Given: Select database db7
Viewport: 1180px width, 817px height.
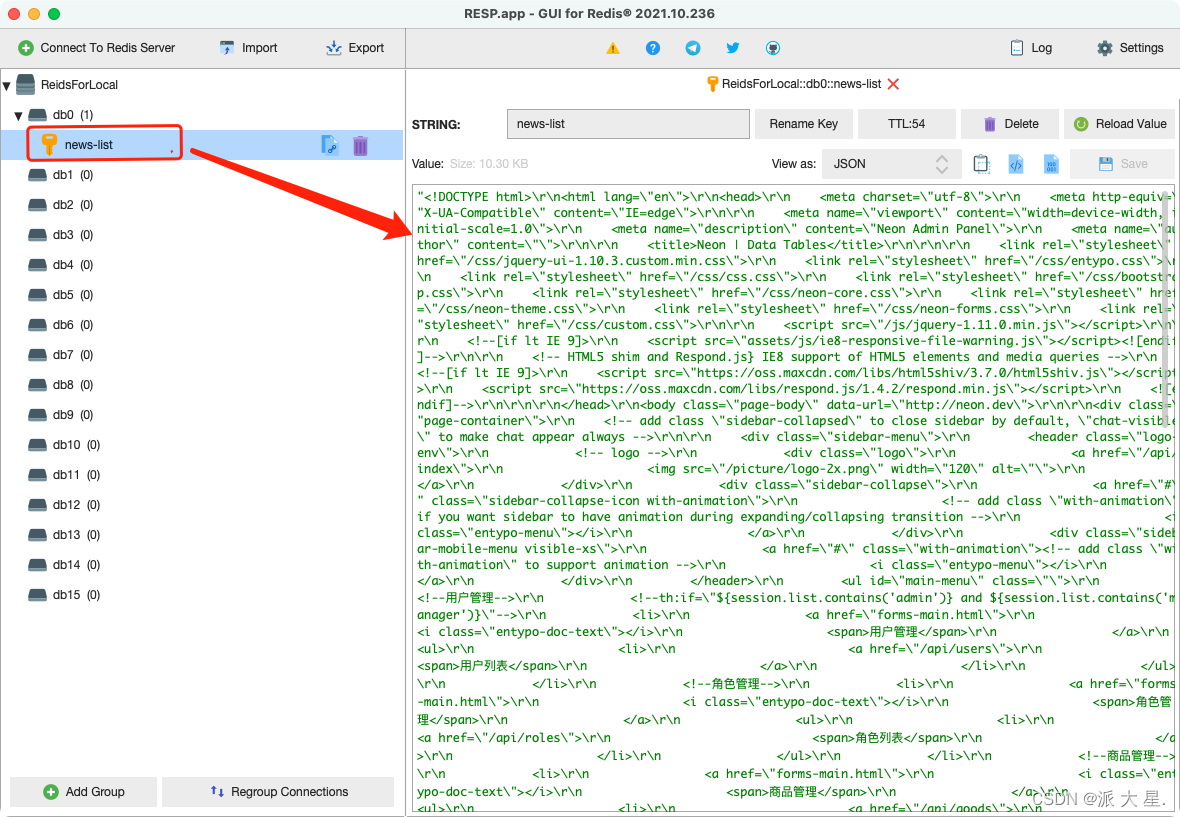Looking at the screenshot, I should coord(72,355).
